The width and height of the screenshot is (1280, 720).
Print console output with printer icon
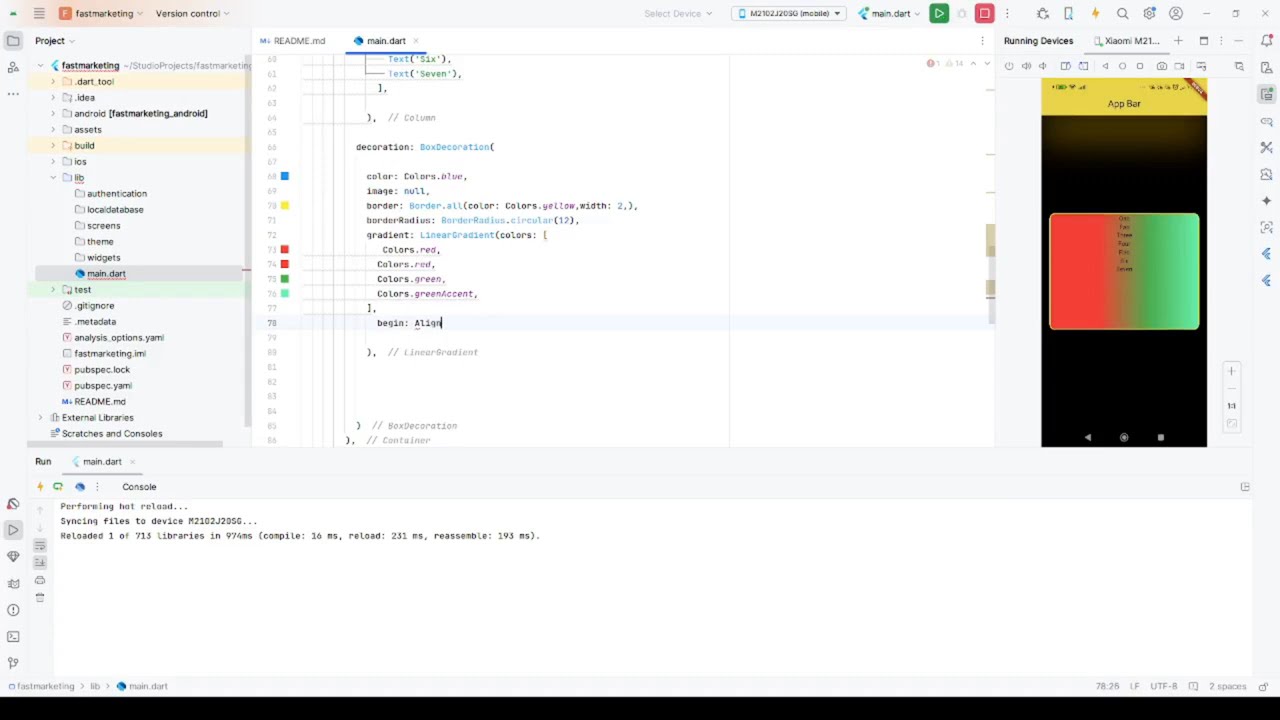[40, 580]
